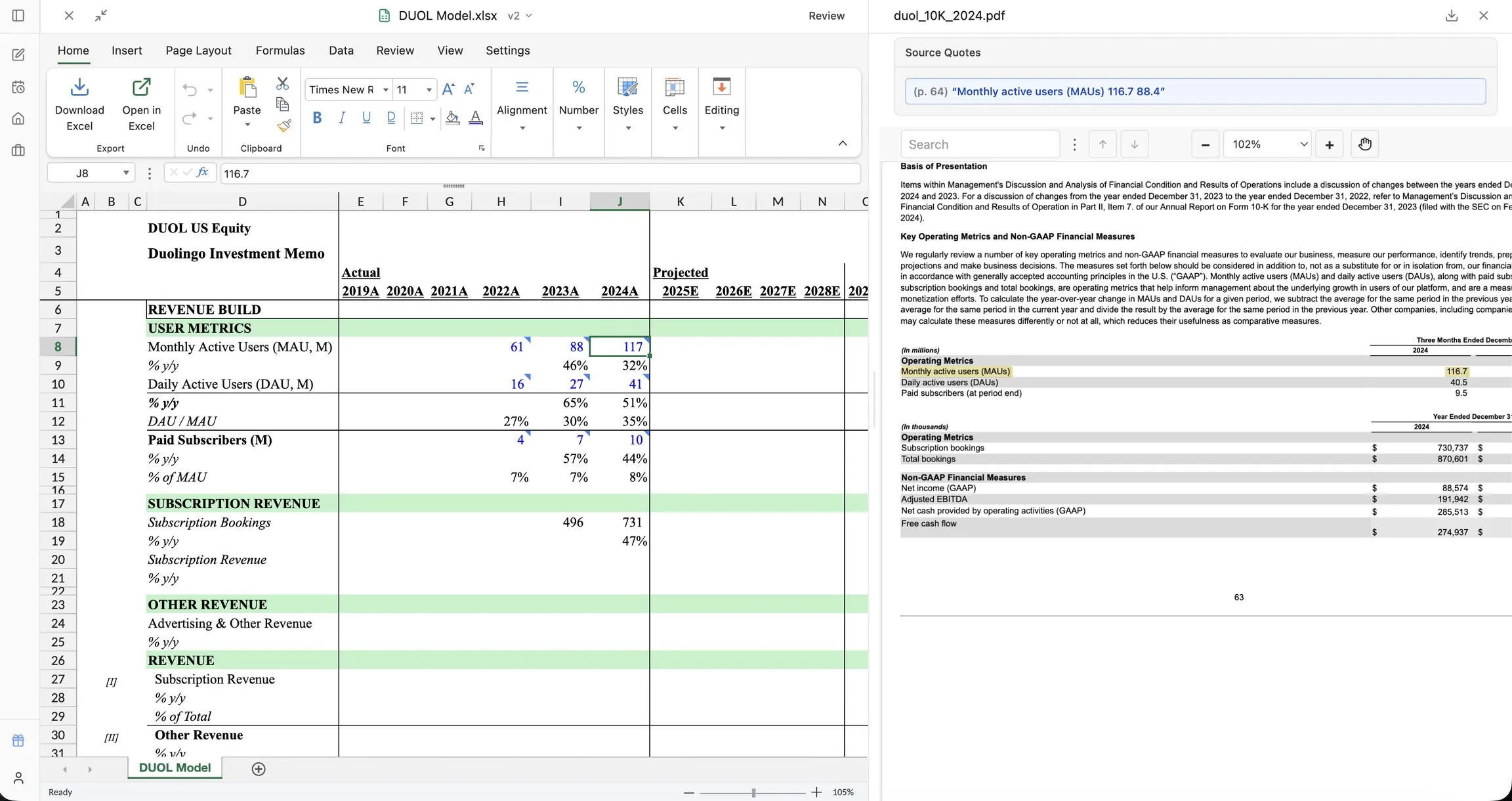Image resolution: width=1512 pixels, height=801 pixels.
Task: Open the Font name dropdown
Action: (x=386, y=90)
